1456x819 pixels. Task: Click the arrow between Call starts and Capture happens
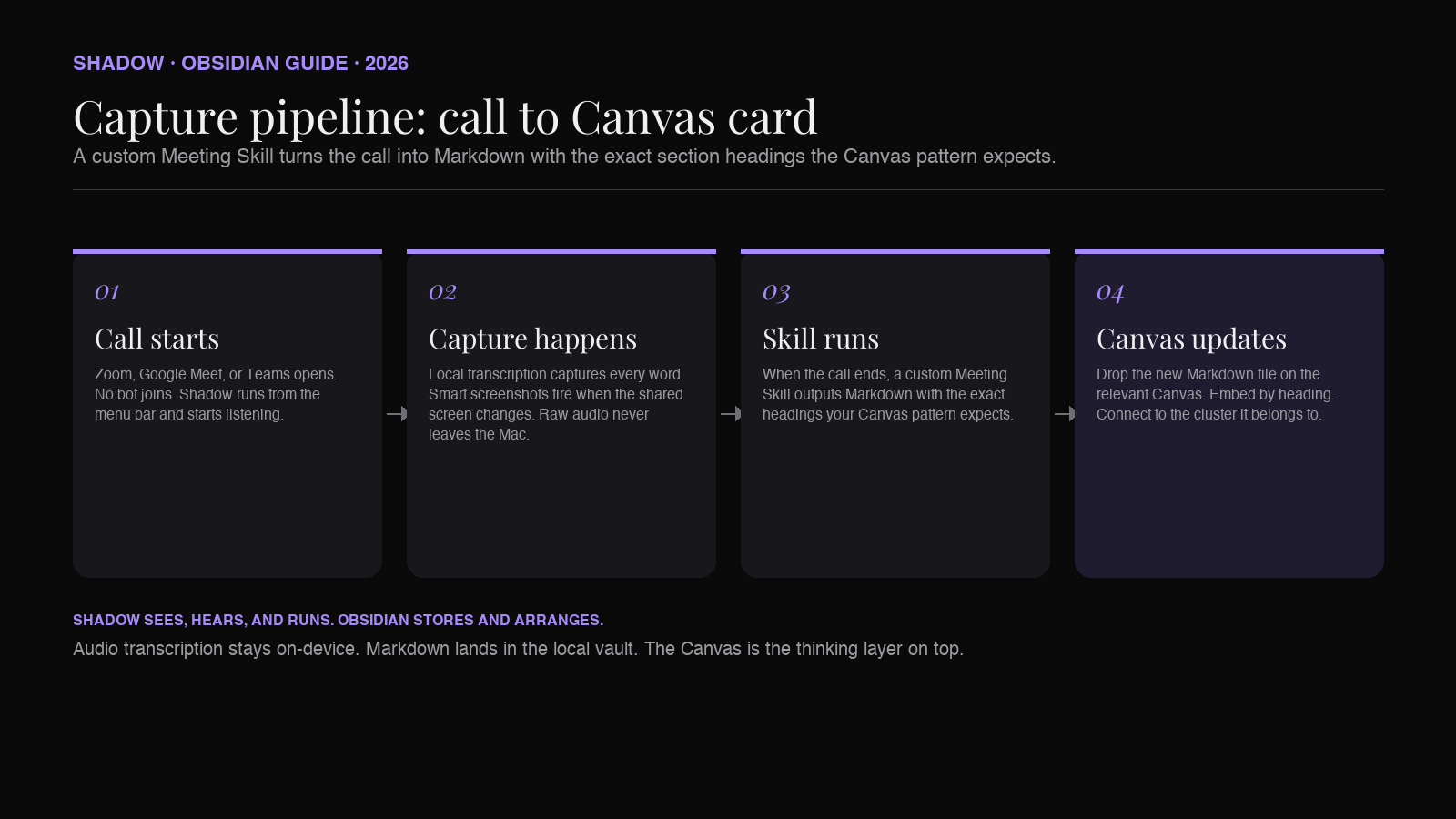click(397, 413)
